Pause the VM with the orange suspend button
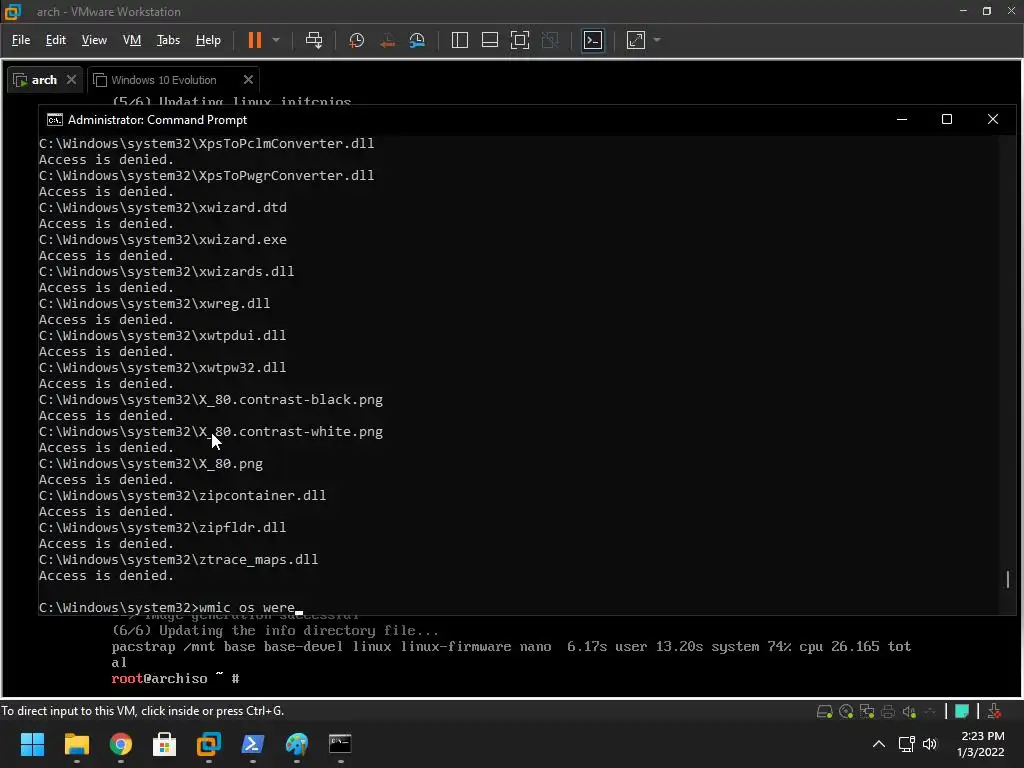 [255, 40]
